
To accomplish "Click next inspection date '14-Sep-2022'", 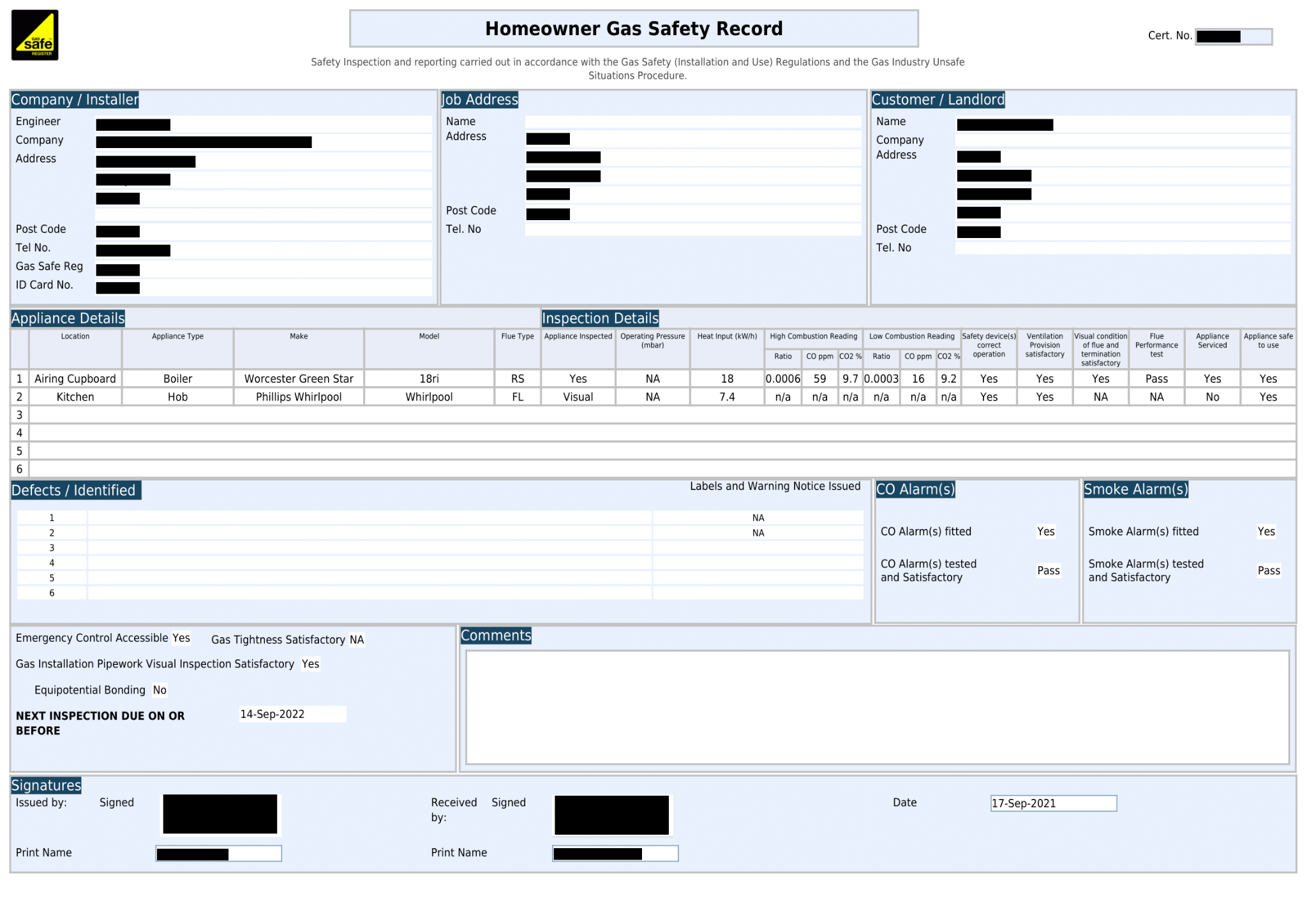I will coord(292,714).
